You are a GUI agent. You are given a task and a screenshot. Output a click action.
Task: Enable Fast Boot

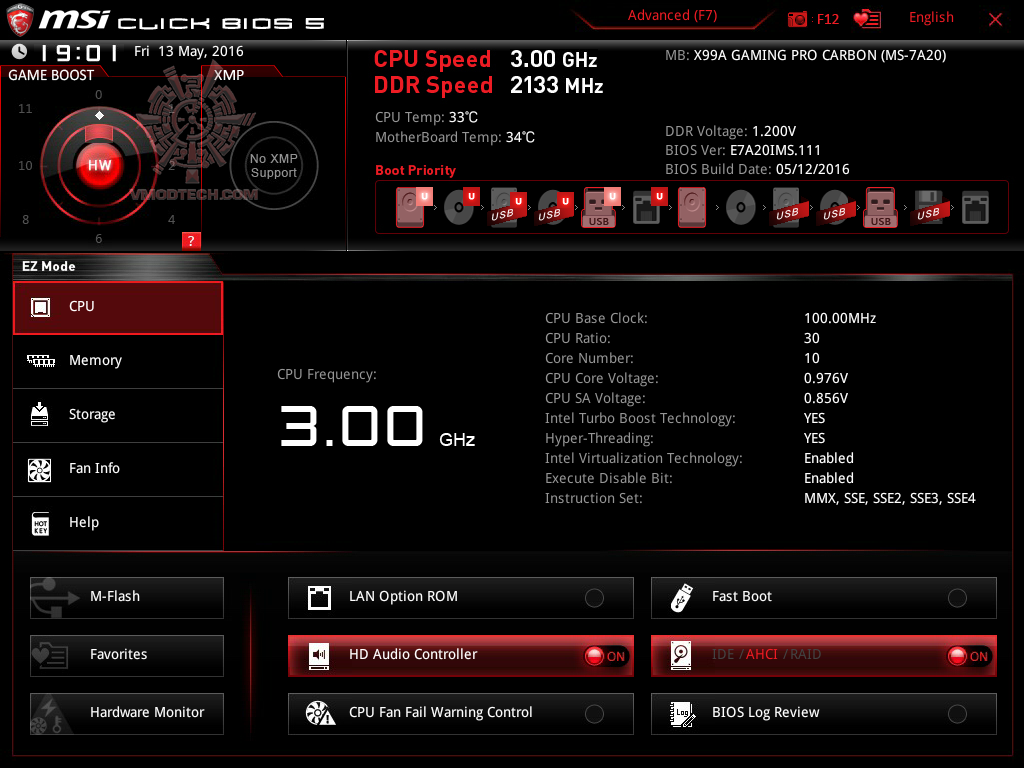tap(824, 597)
